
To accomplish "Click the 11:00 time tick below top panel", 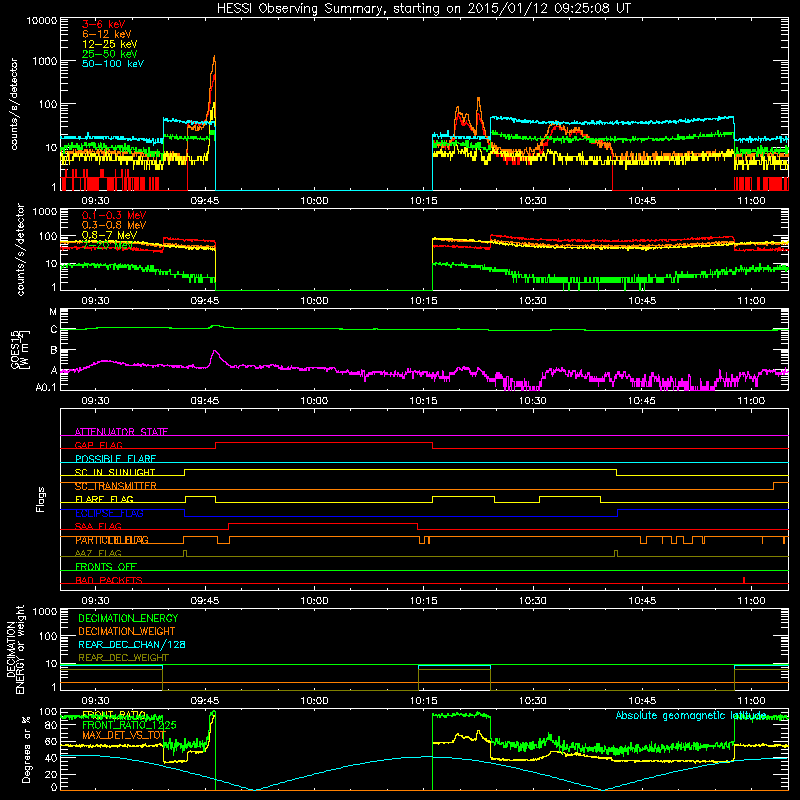I will point(751,201).
